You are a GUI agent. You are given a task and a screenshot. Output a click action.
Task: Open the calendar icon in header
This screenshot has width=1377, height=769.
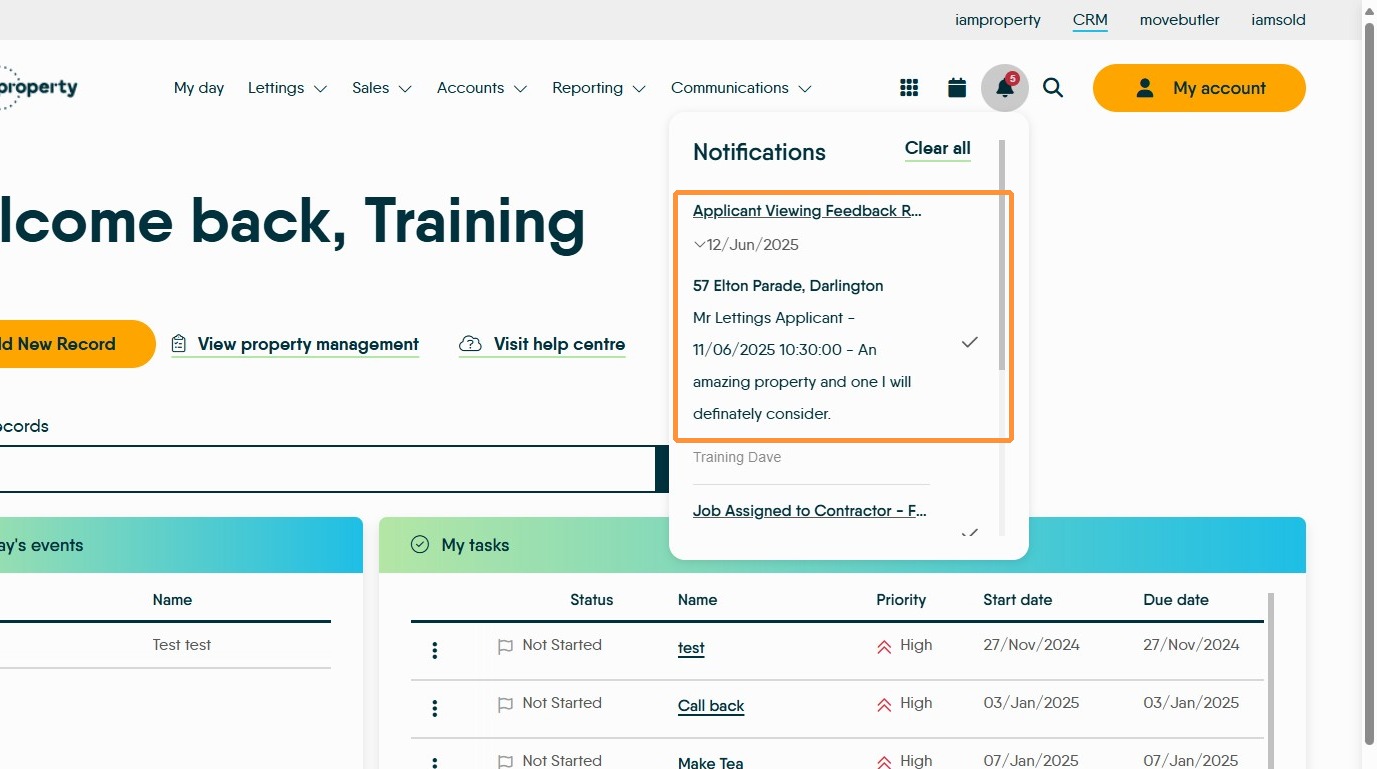coord(957,88)
